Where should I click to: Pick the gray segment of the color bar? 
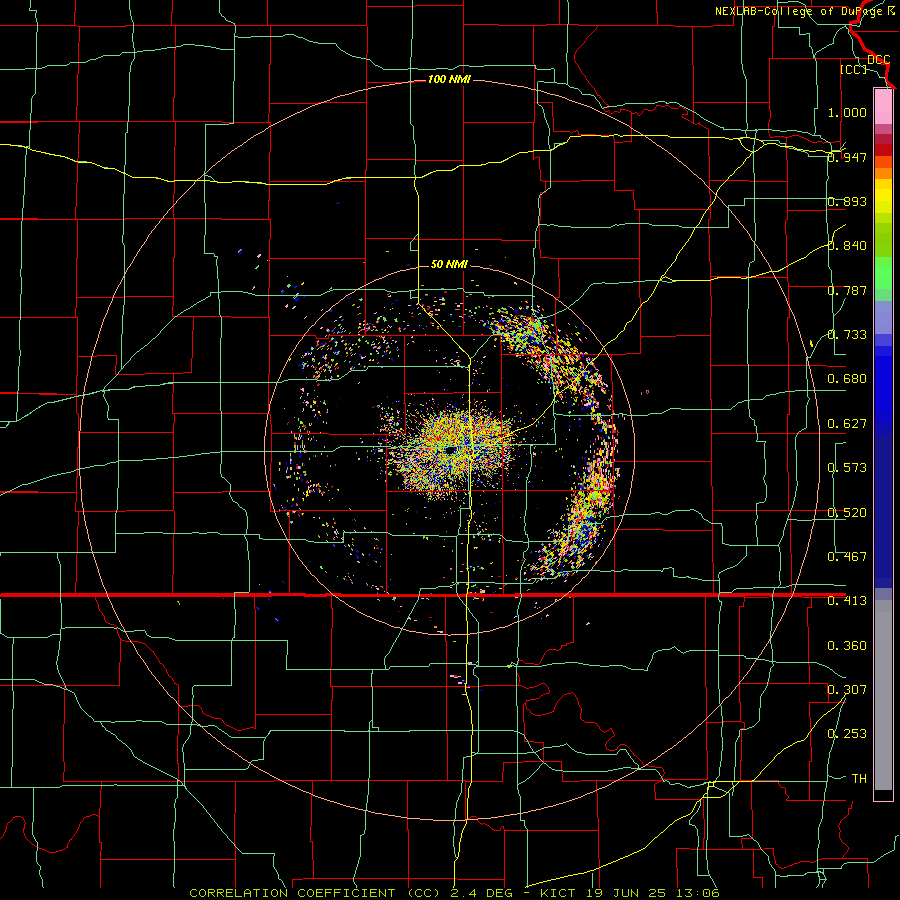tap(883, 695)
